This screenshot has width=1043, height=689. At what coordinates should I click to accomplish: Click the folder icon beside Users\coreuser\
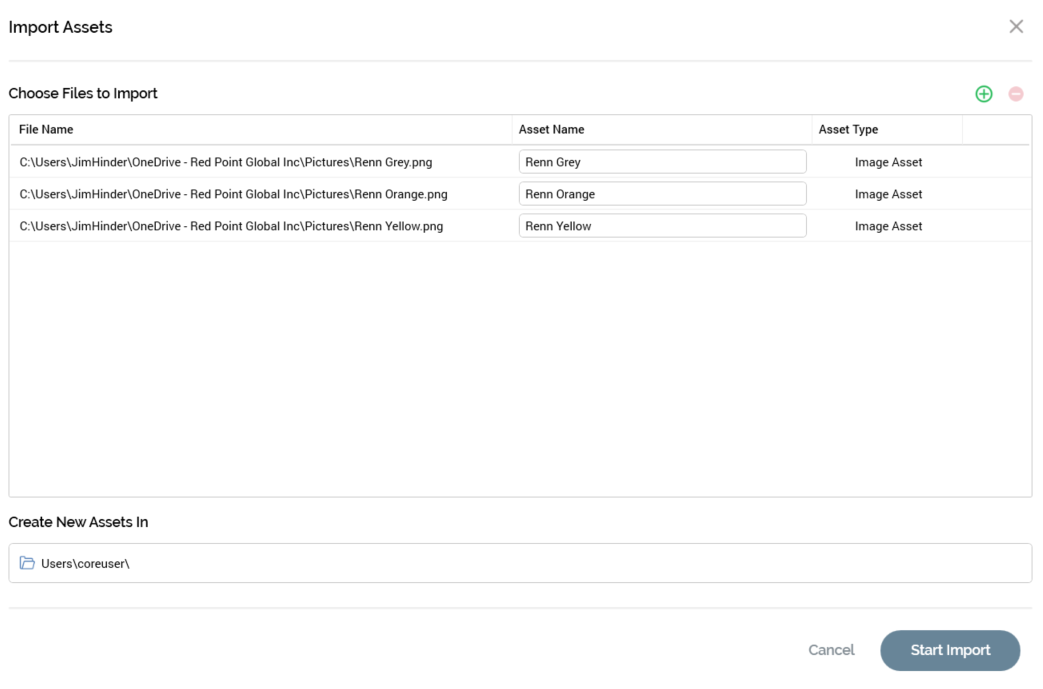pos(27,563)
